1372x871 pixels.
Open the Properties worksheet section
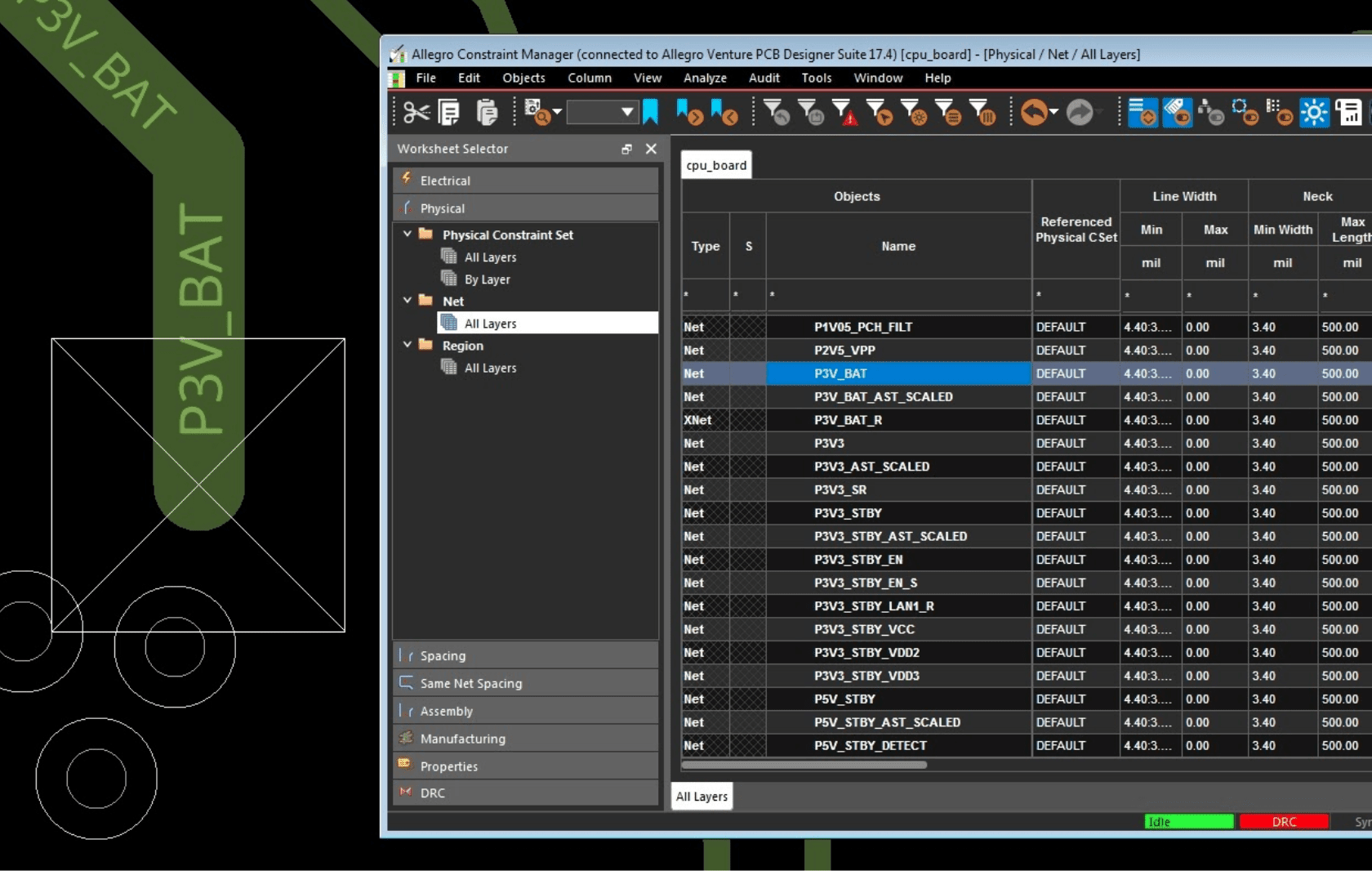[x=525, y=766]
